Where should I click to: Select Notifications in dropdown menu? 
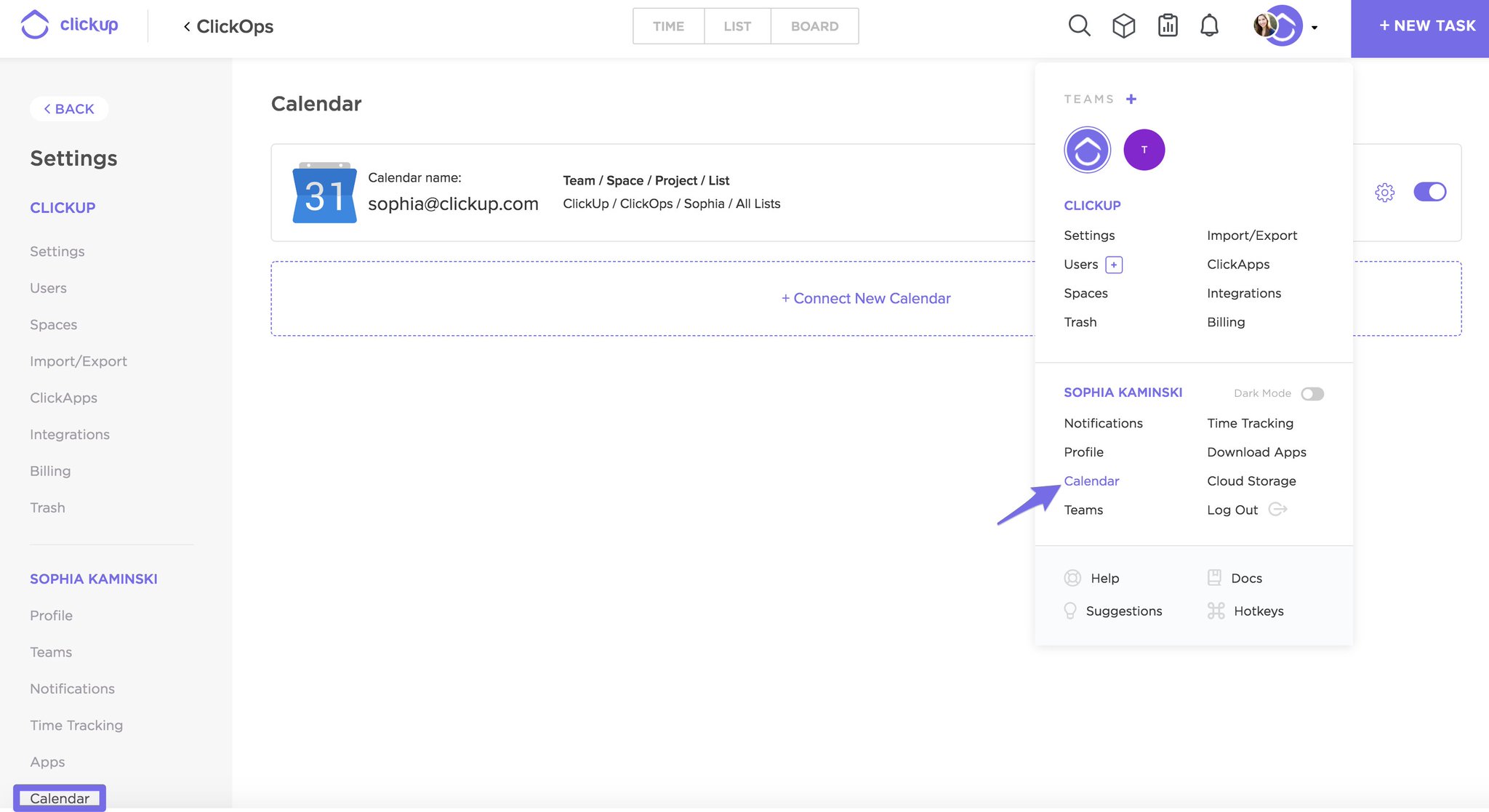coord(1103,423)
